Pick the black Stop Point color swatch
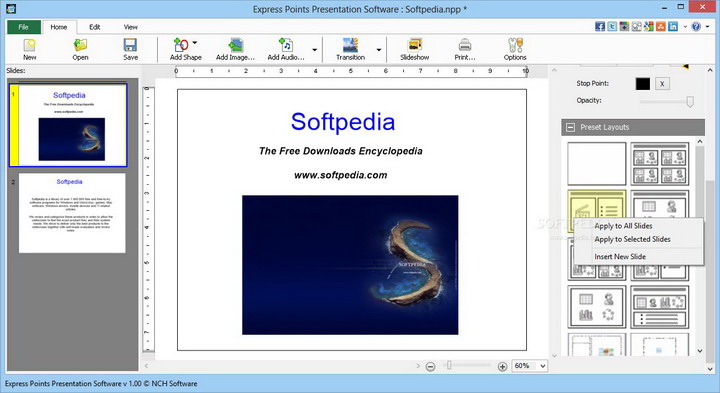The width and height of the screenshot is (720, 393). coord(643,84)
